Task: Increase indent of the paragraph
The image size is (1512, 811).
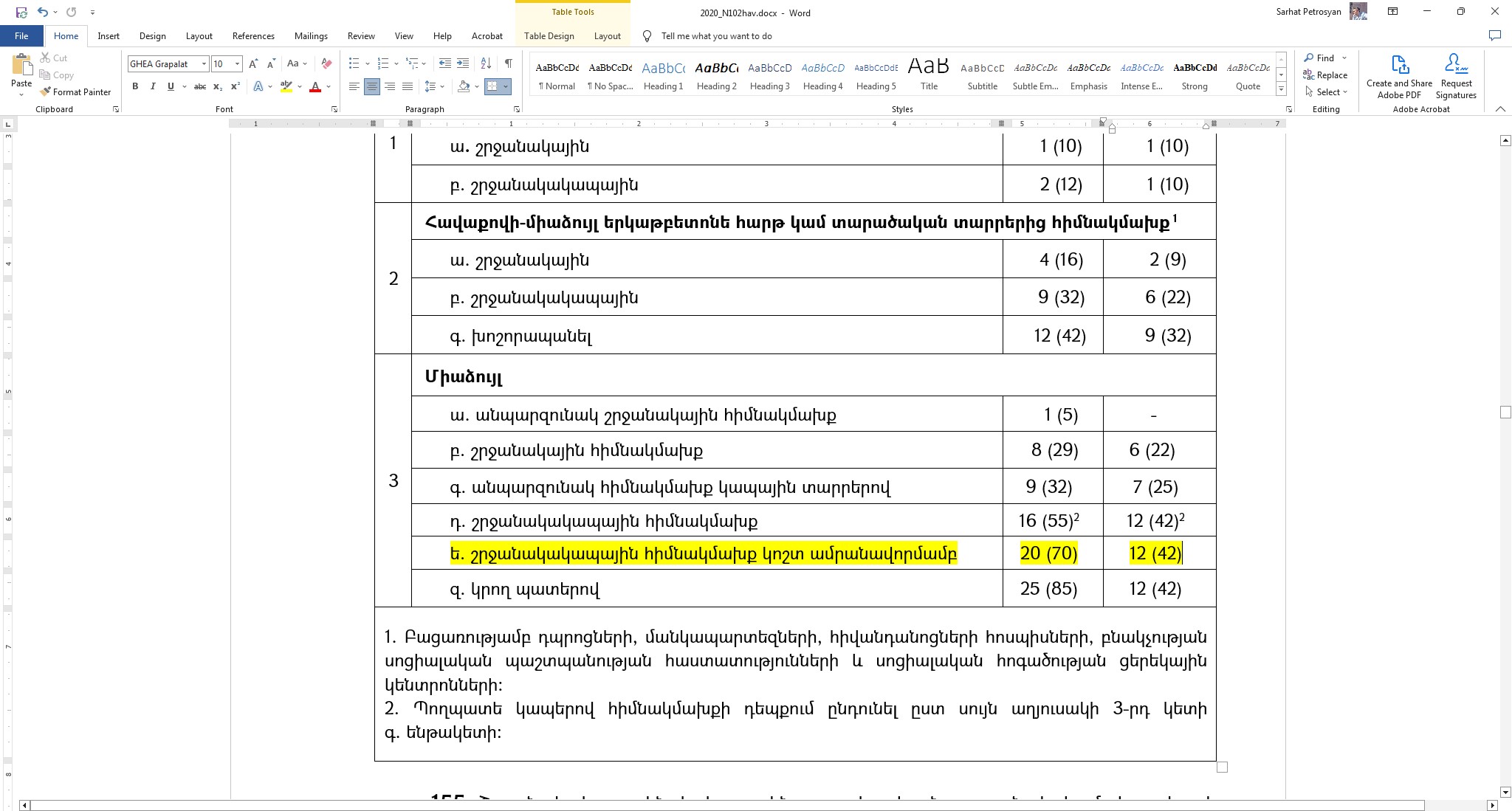Action: tap(463, 63)
